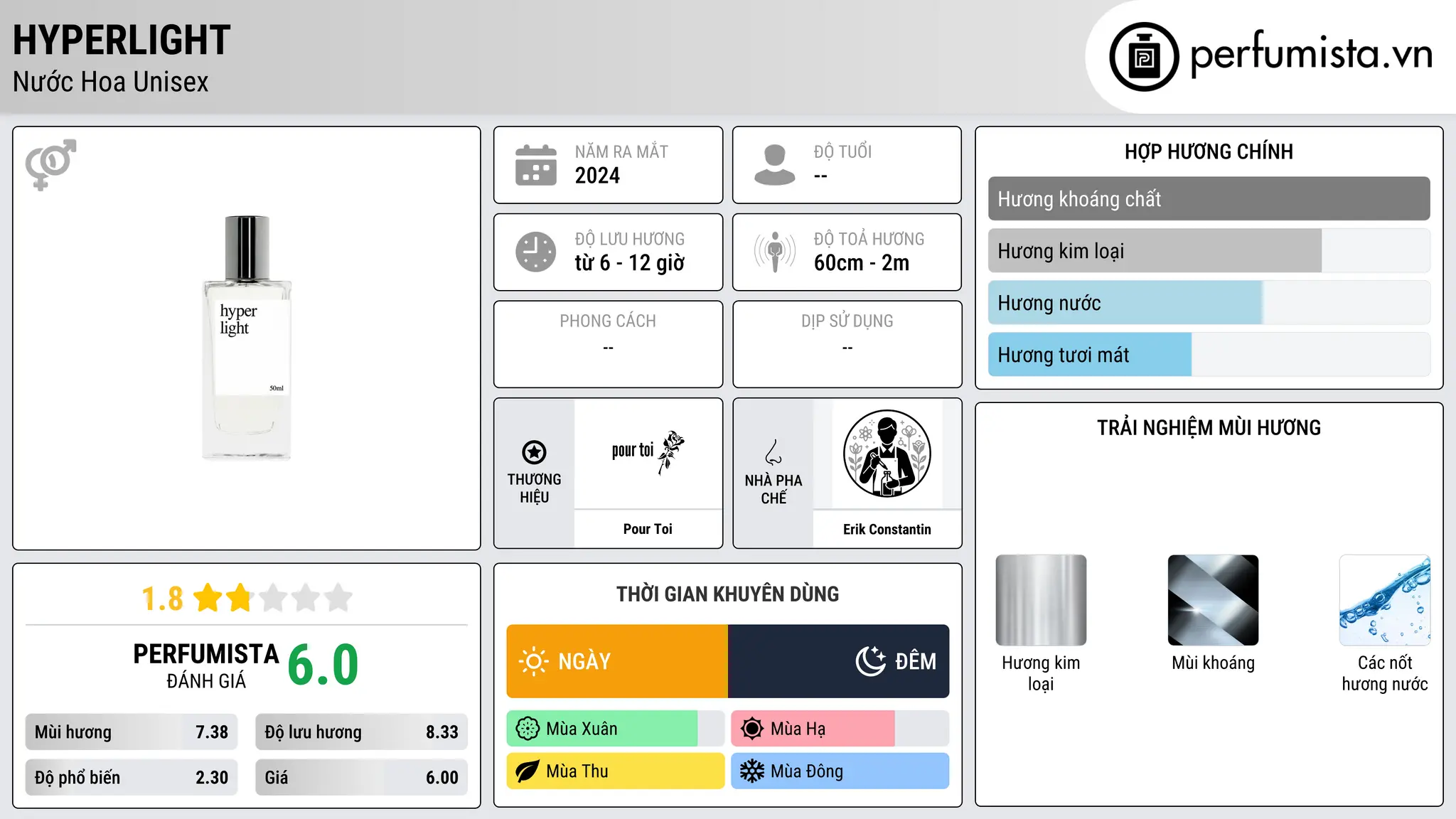This screenshot has width=1456, height=819.
Task: Click the release year 2024
Action: point(597,176)
